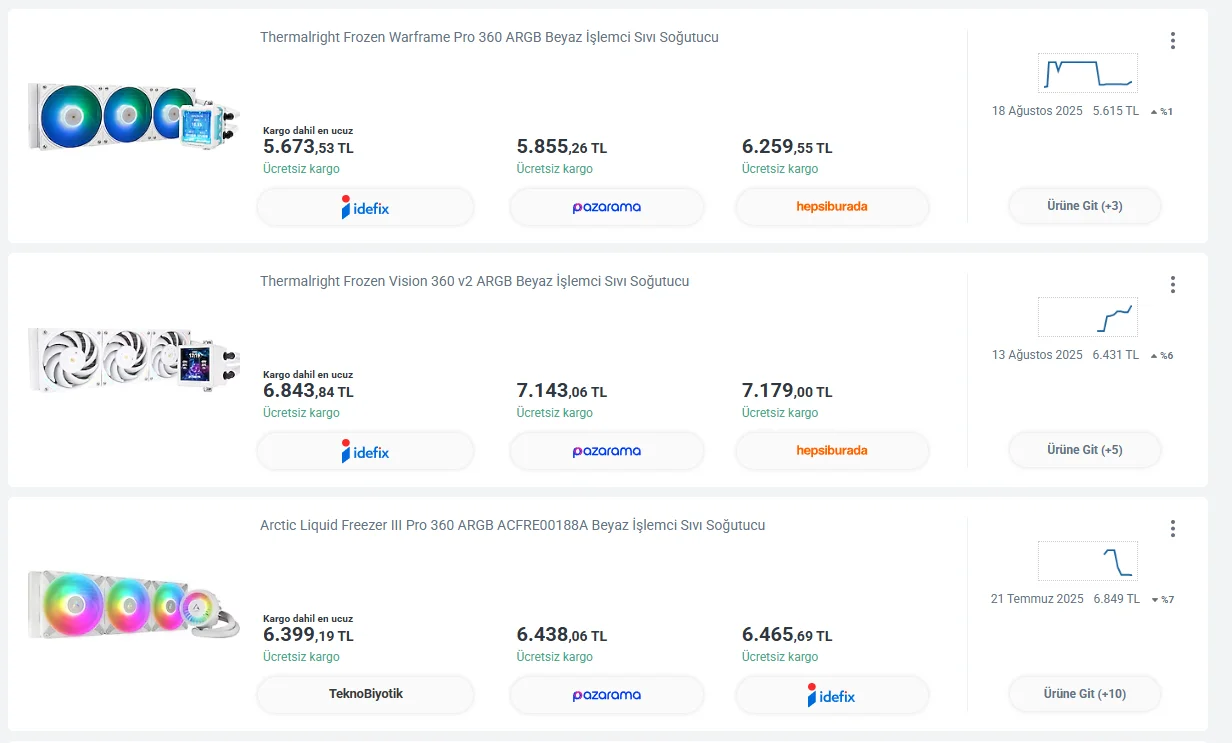Expand offers with Ürüne Git (+5) button
This screenshot has width=1232, height=743.
pos(1085,450)
